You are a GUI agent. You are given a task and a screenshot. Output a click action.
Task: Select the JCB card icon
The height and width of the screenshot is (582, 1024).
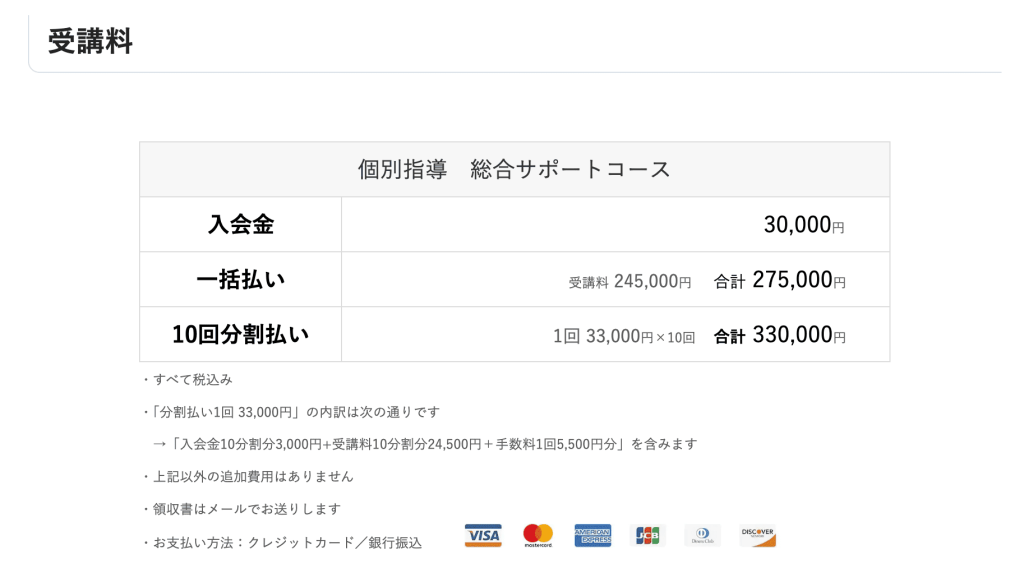click(648, 535)
